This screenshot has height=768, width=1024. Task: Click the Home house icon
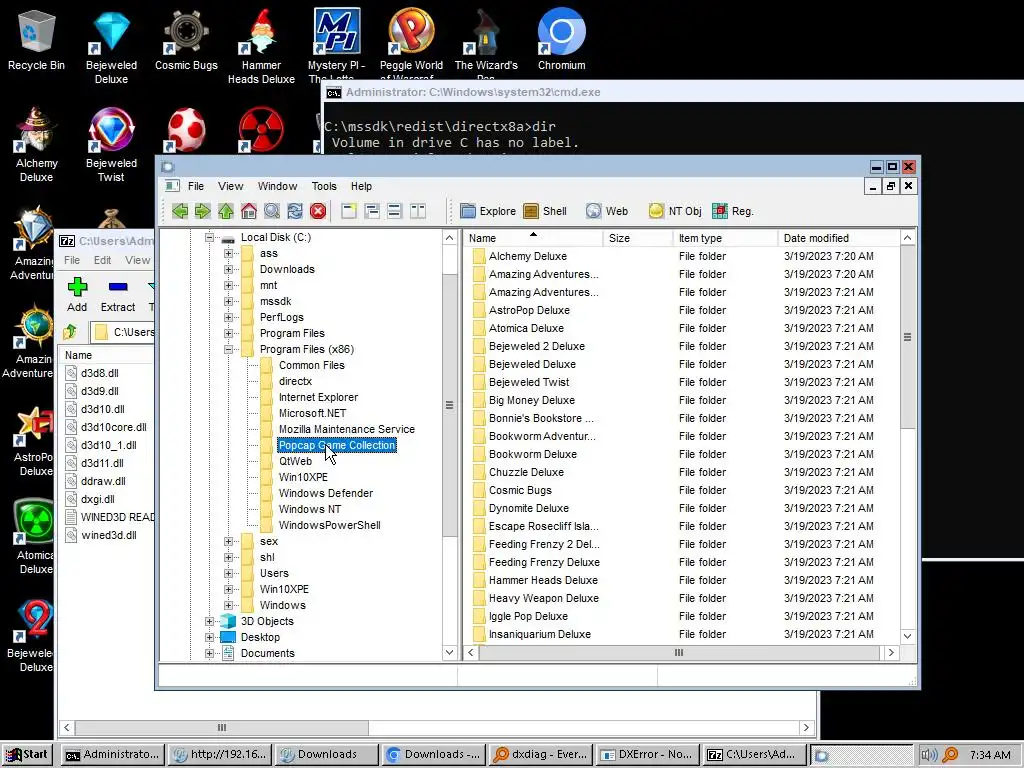[x=249, y=211]
